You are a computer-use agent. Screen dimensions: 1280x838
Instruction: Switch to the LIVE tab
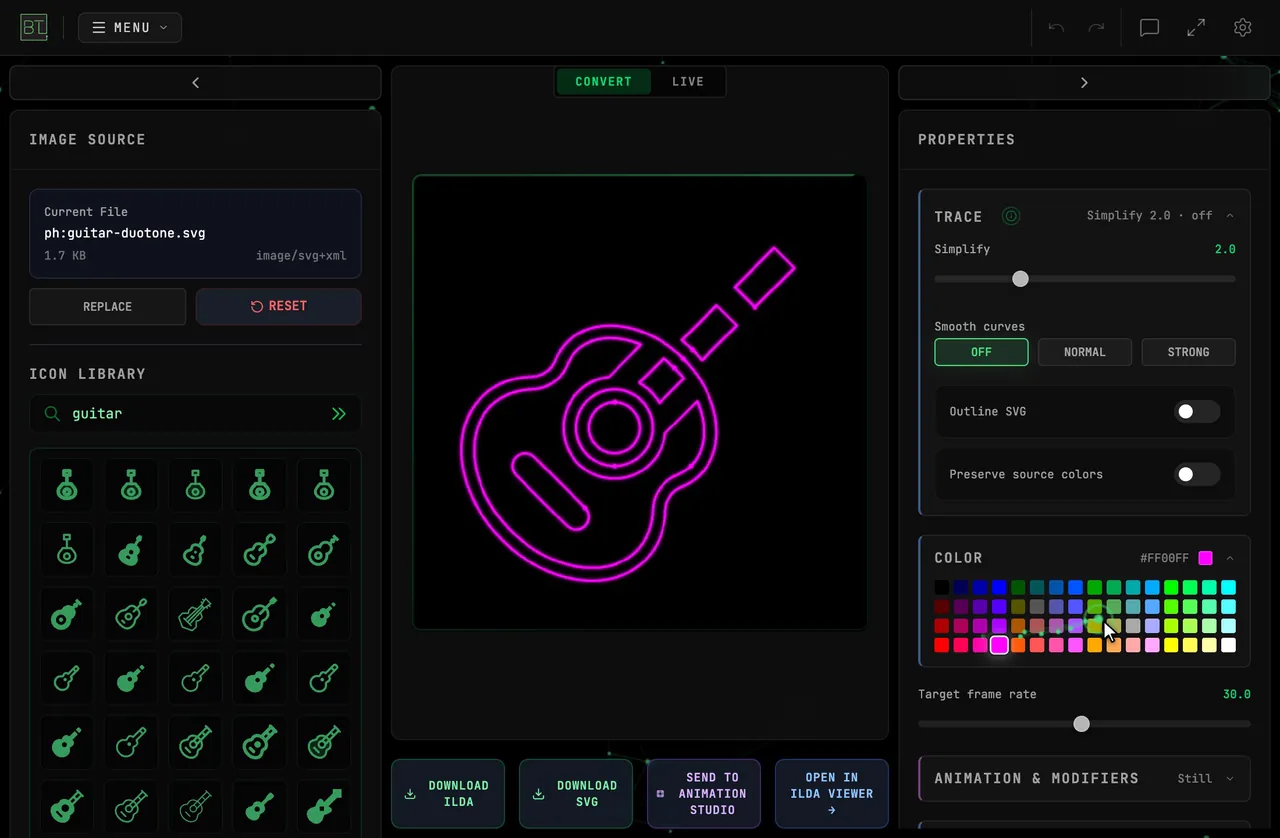(x=688, y=82)
